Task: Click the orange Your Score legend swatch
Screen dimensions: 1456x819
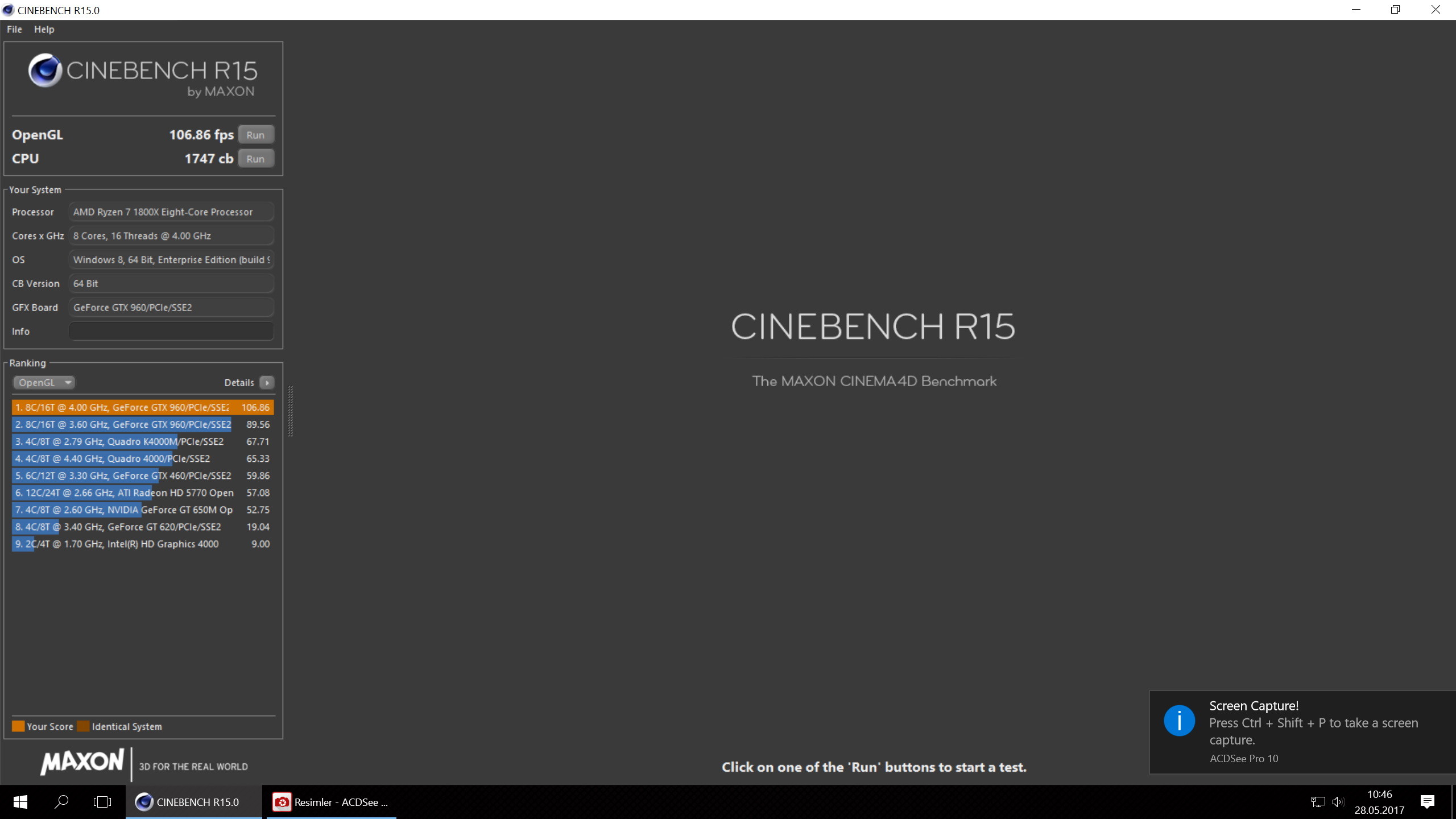Action: point(18,726)
